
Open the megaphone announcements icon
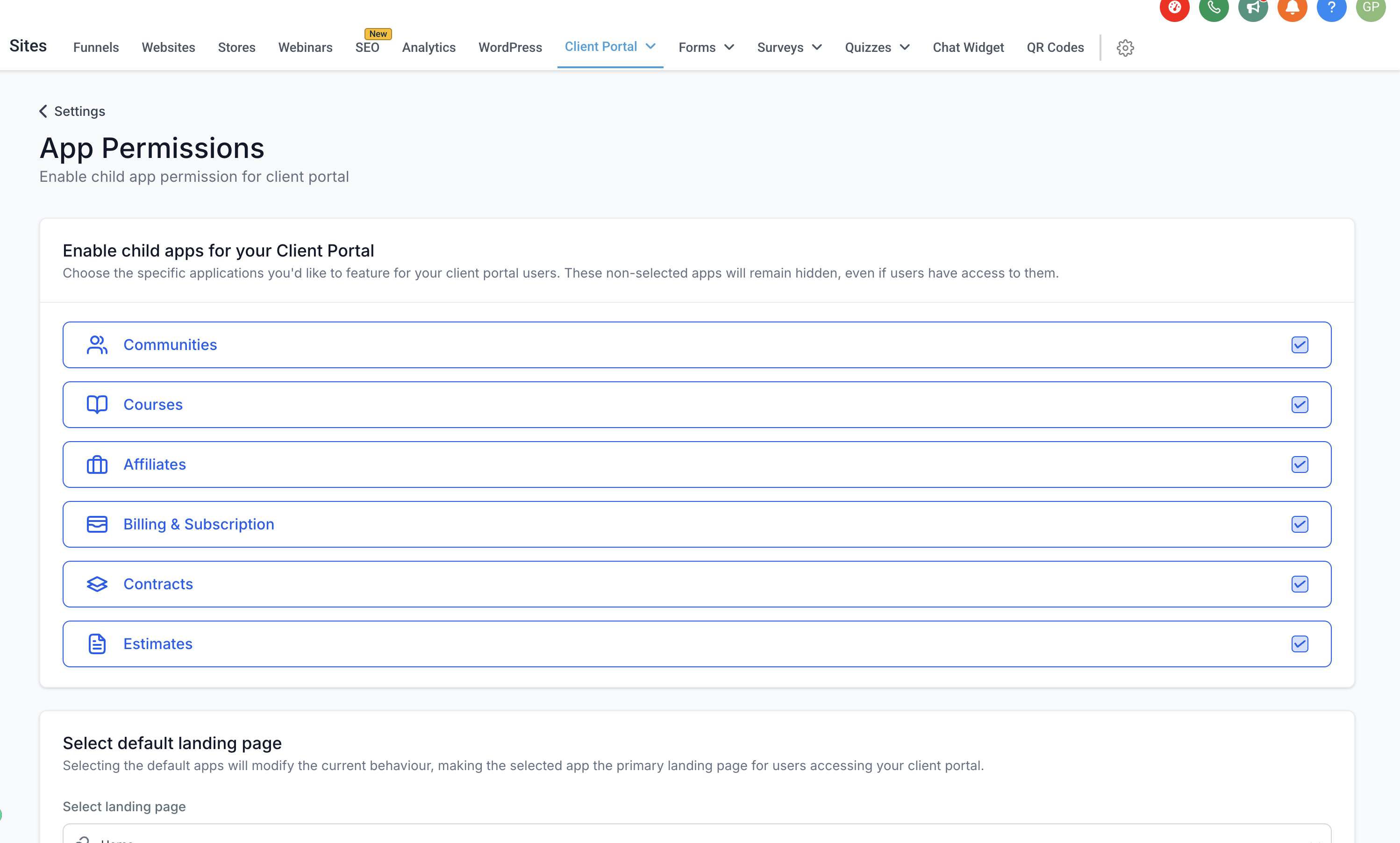(1252, 8)
